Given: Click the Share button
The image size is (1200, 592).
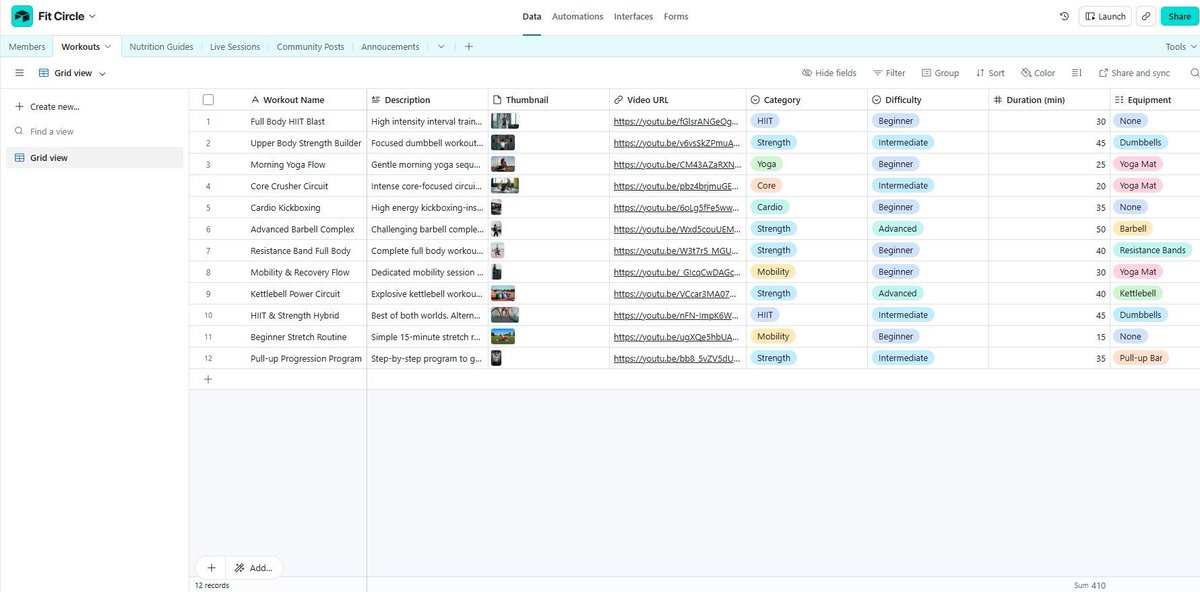Looking at the screenshot, I should [x=1178, y=17].
